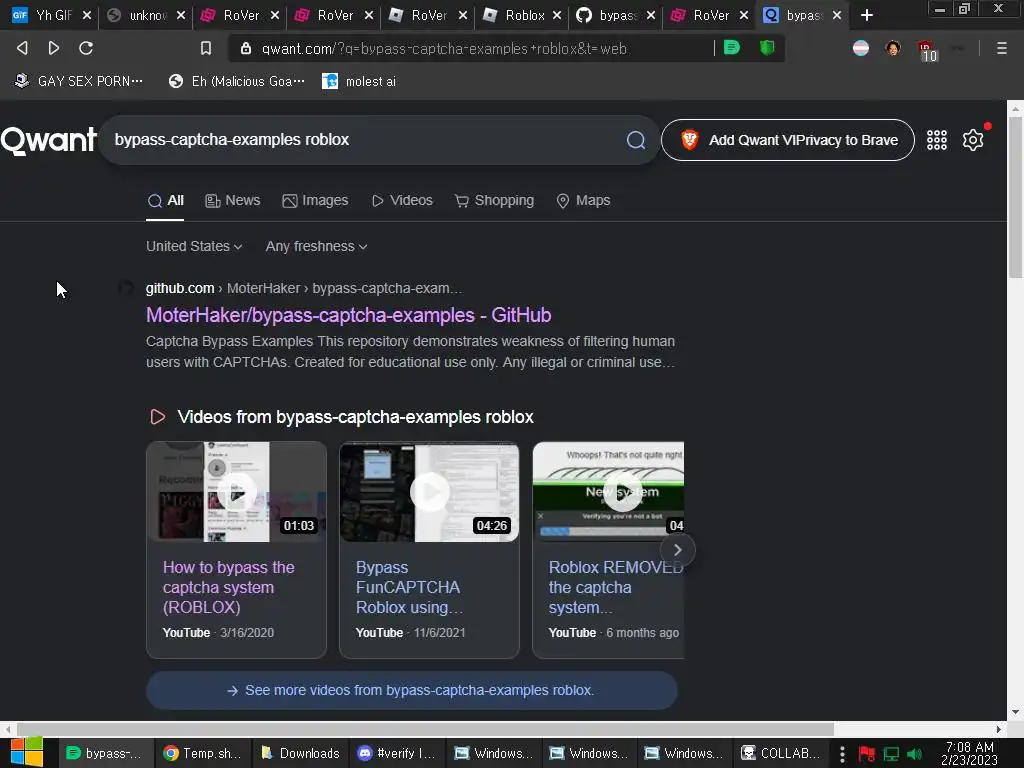Open the network monitor tray icon
This screenshot has height=768, width=1024.
tap(891, 754)
